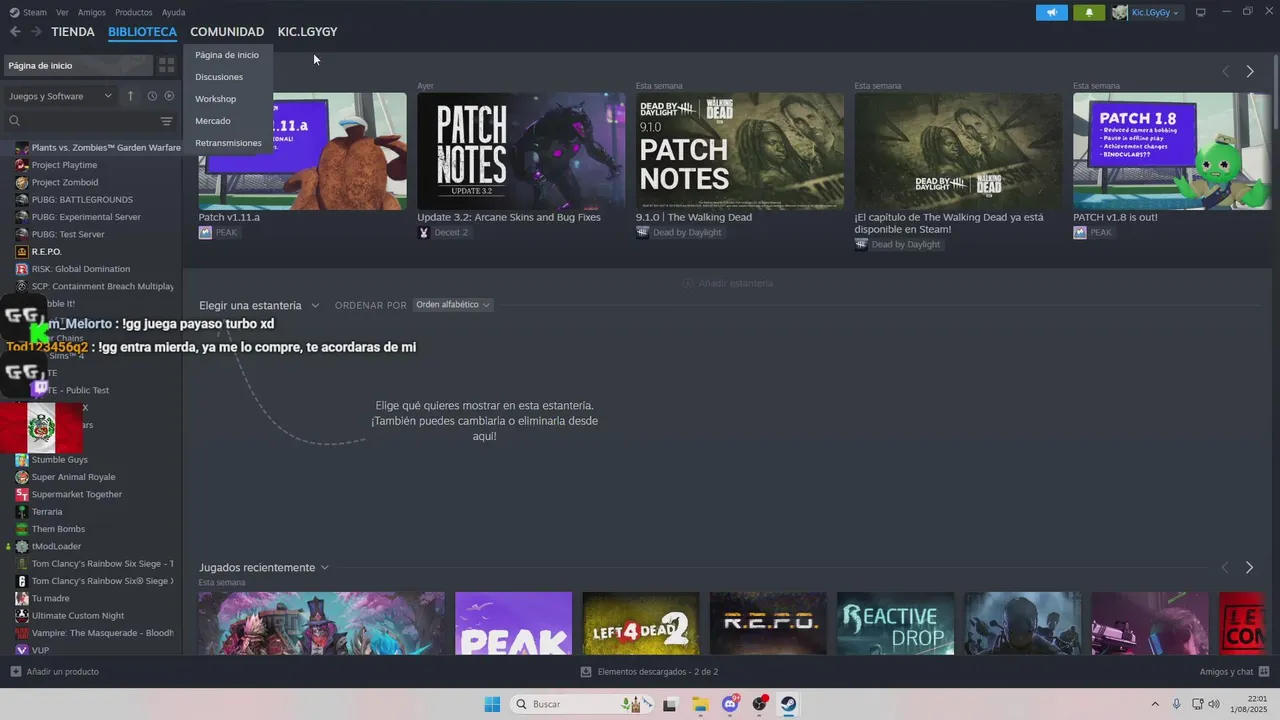Click the downloads icon in bottom bar
This screenshot has width=1280, height=720.
tap(587, 672)
